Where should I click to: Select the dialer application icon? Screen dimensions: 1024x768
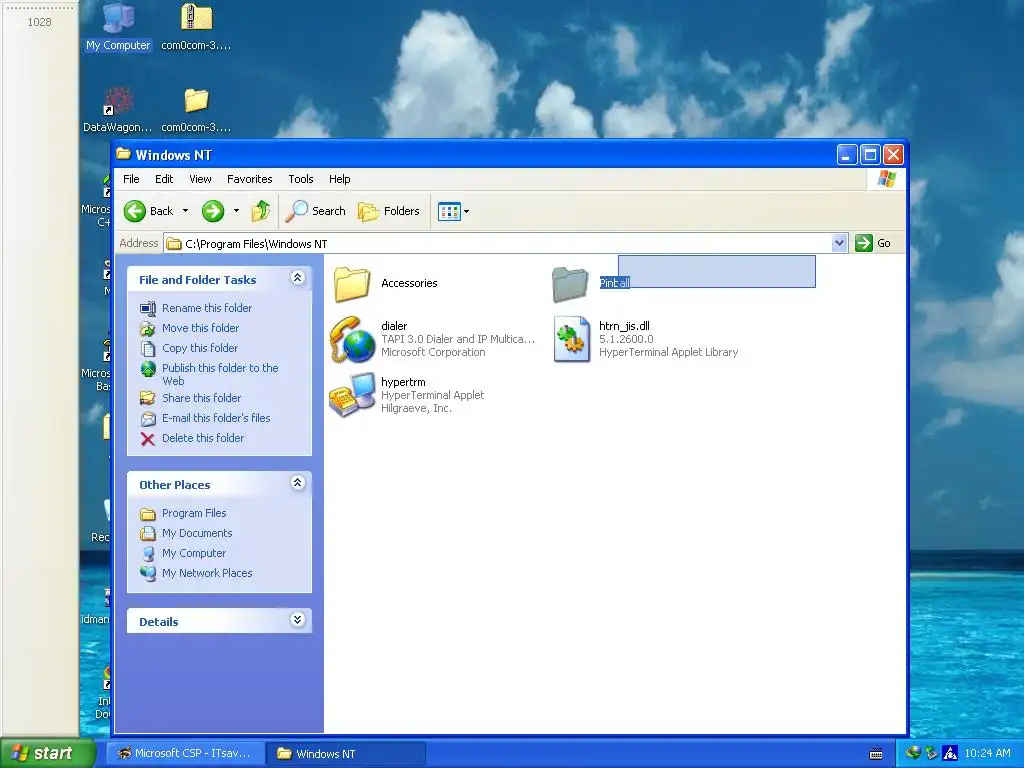coord(352,340)
